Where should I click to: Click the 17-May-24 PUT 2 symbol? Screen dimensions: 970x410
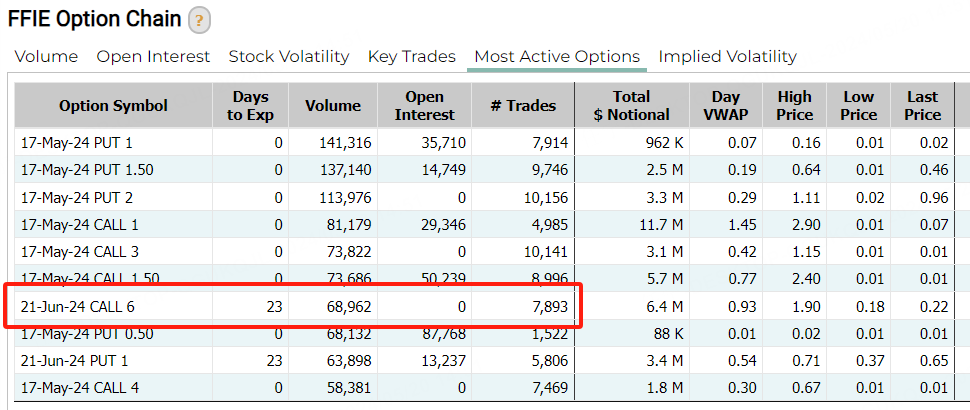(x=76, y=198)
